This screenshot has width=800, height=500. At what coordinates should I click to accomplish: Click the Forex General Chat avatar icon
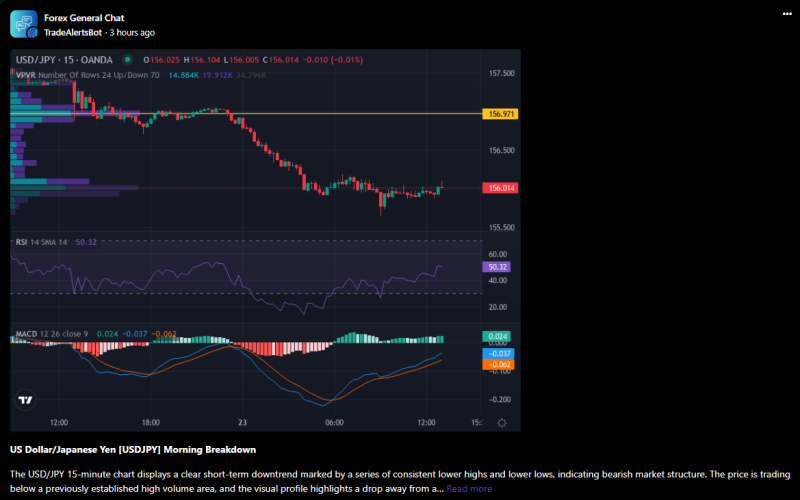coord(23,24)
